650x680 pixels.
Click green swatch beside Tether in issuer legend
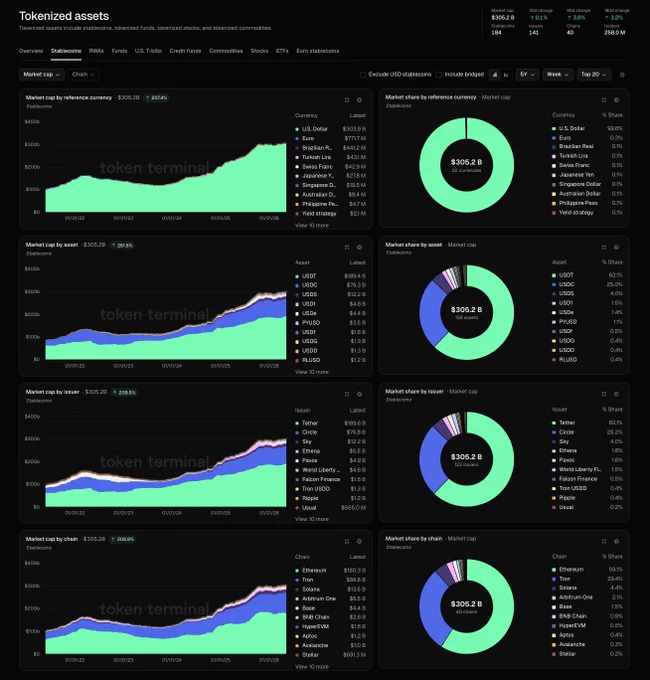pos(297,423)
